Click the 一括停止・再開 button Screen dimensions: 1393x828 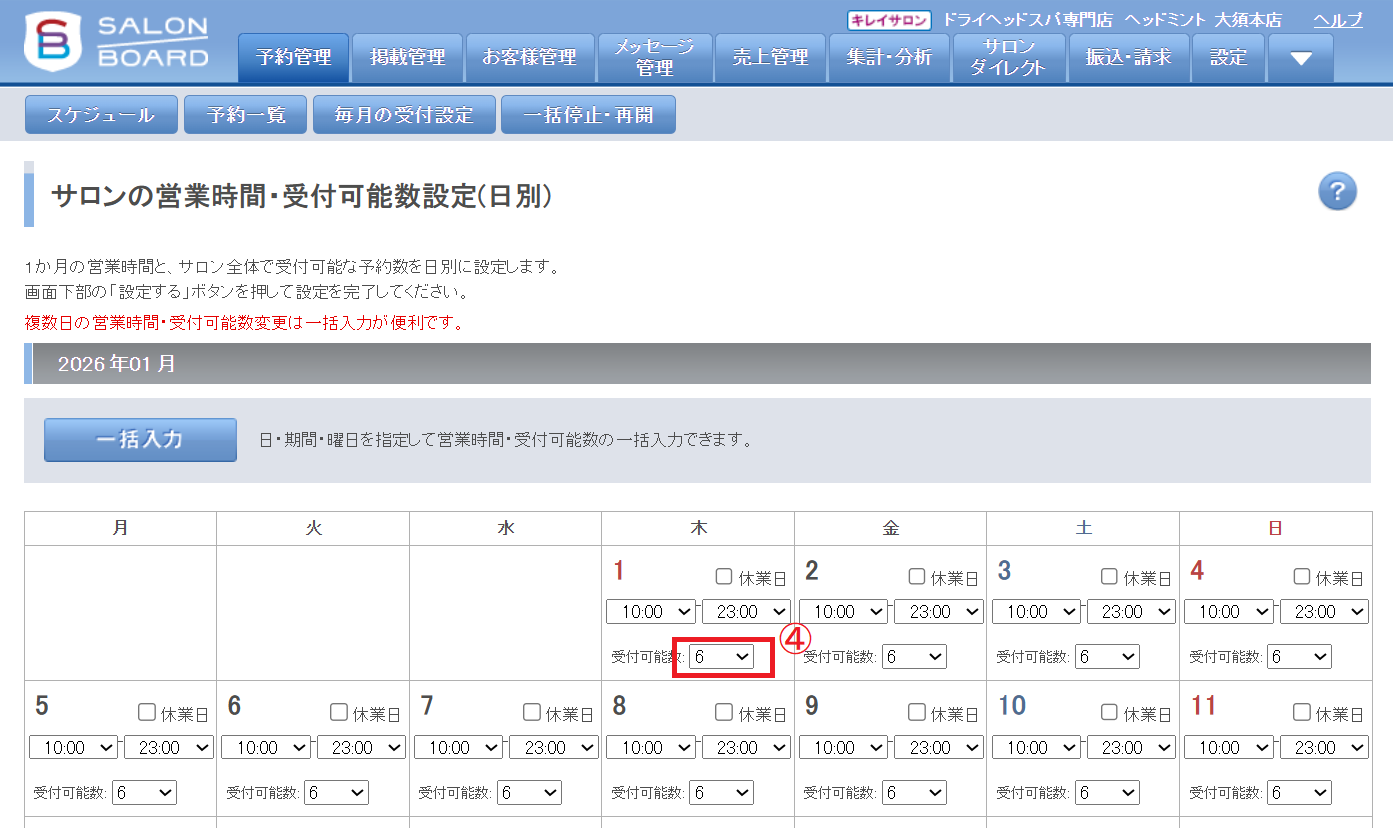(x=588, y=115)
